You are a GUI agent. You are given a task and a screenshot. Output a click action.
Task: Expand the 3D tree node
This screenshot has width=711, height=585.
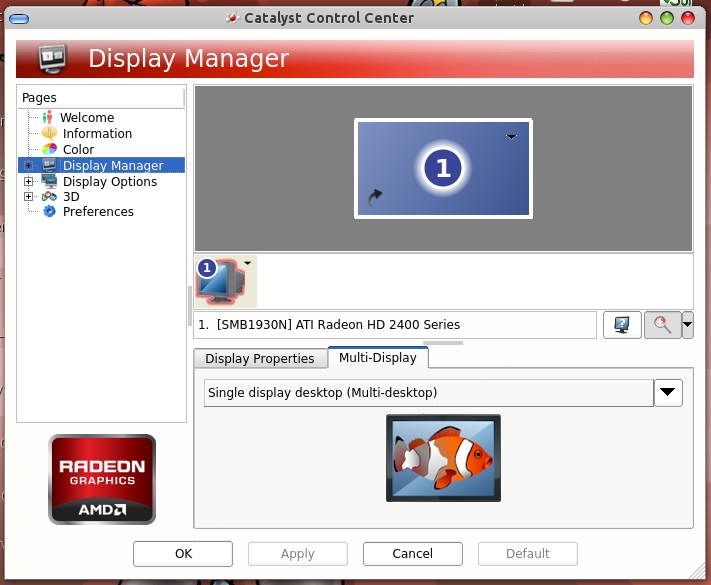click(28, 196)
